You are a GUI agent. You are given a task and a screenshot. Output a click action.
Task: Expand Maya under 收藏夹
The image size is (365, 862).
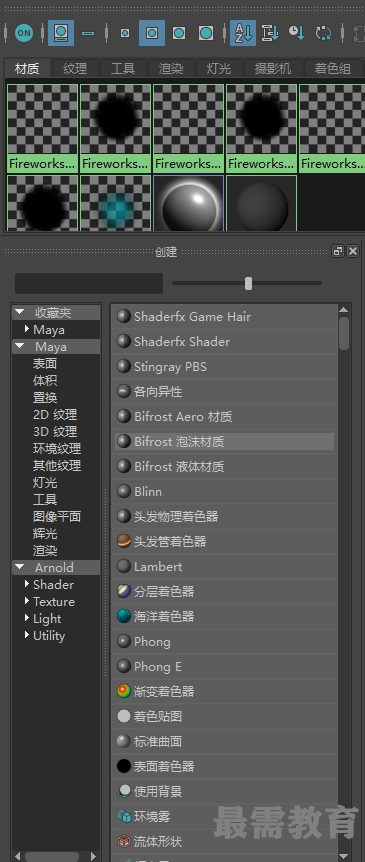pyautogui.click(x=27, y=329)
